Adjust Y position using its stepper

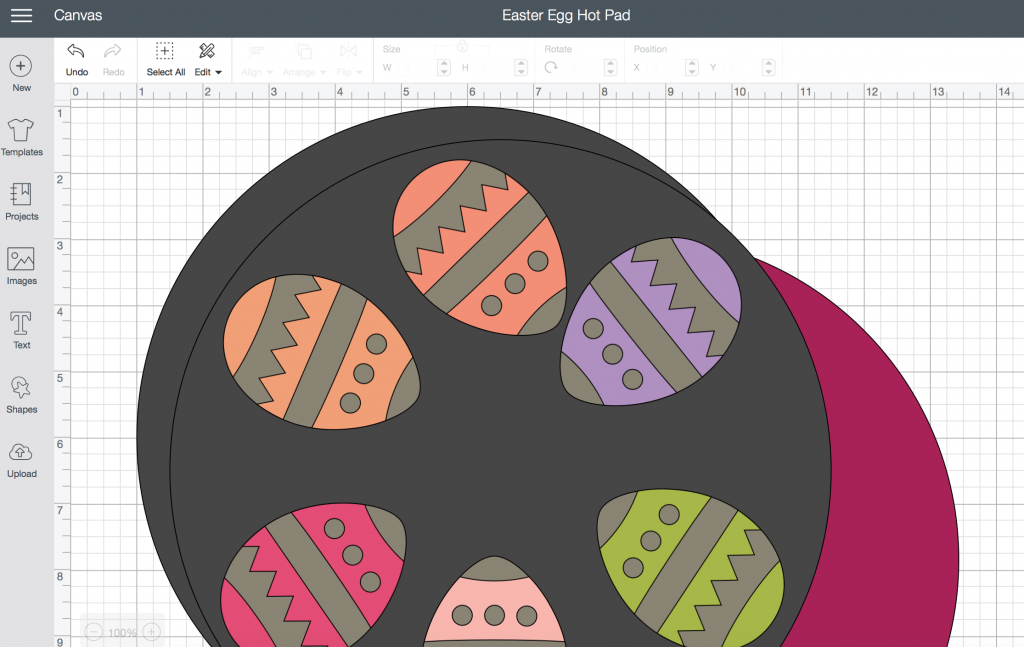(769, 67)
